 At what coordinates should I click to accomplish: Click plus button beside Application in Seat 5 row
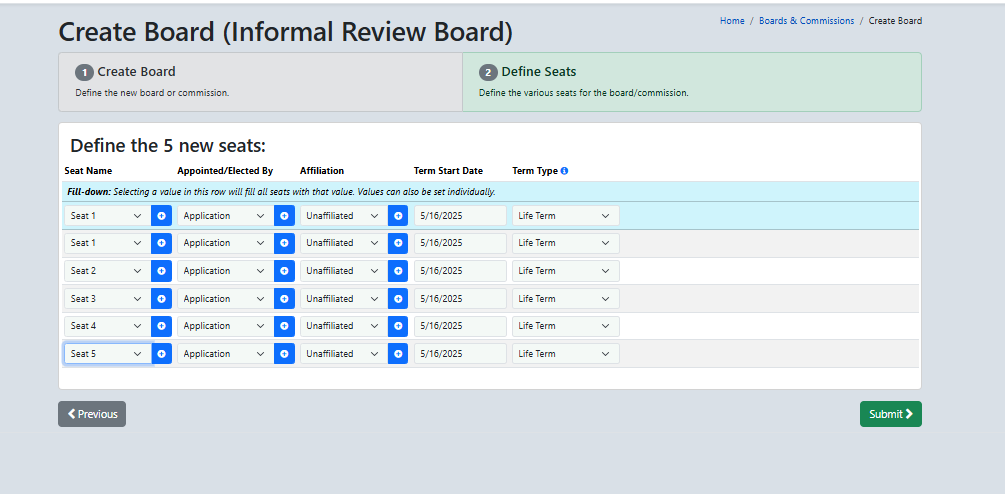point(285,354)
